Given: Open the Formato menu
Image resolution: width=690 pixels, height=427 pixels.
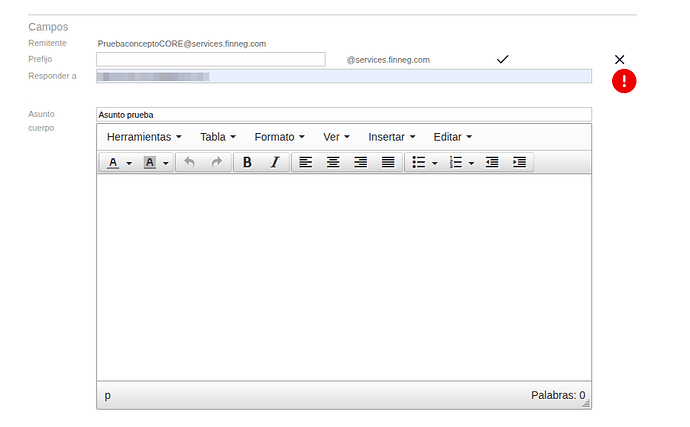Looking at the screenshot, I should coord(279,136).
